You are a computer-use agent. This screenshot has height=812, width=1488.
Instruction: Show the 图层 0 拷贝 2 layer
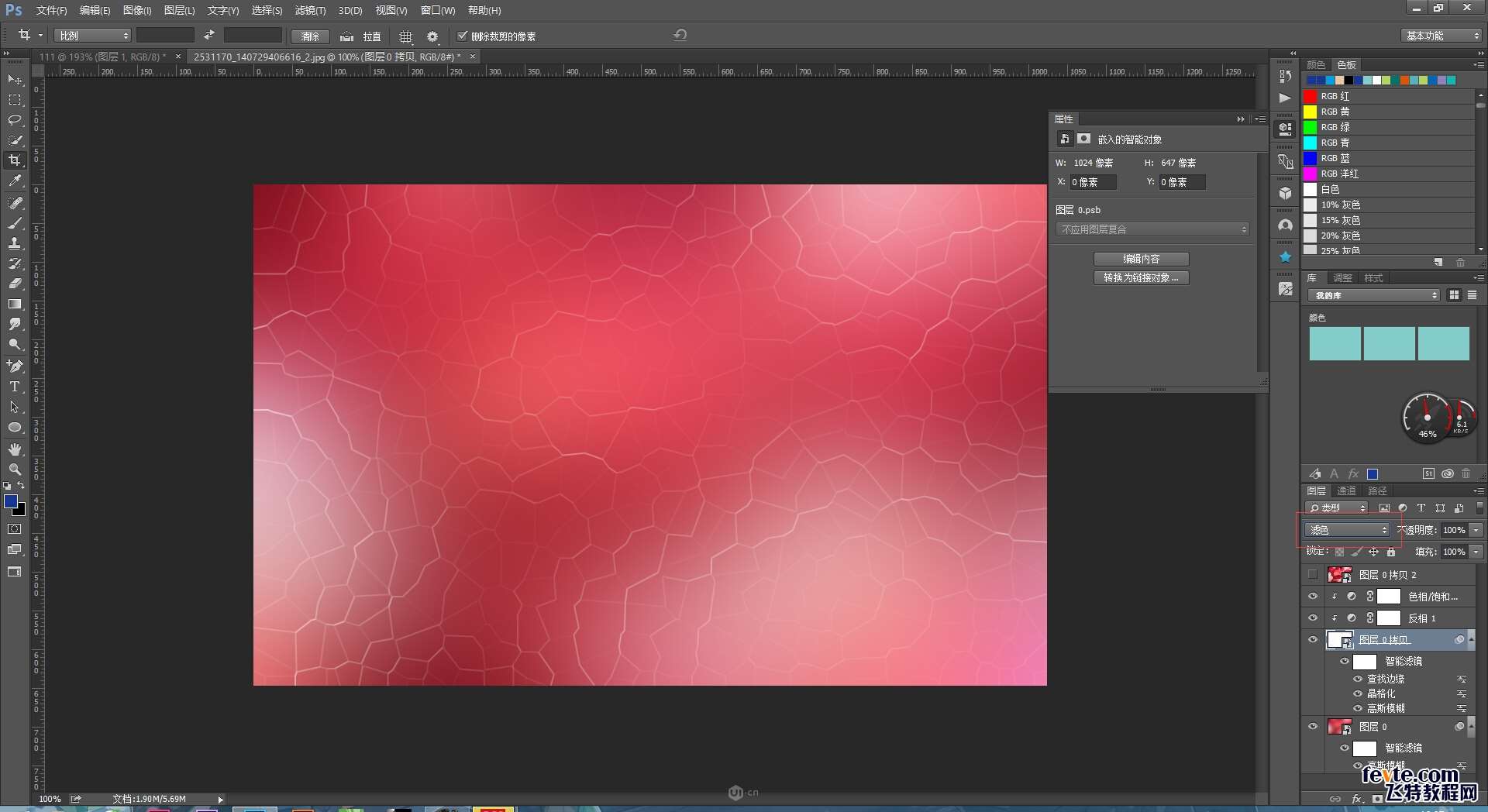[x=1313, y=575]
